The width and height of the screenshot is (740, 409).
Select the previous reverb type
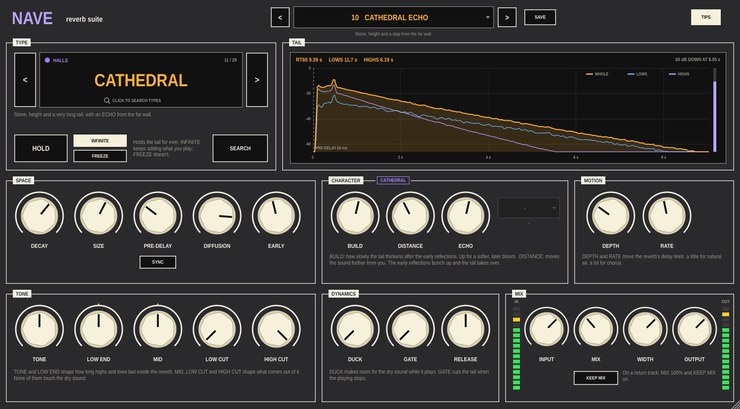[x=25, y=80]
